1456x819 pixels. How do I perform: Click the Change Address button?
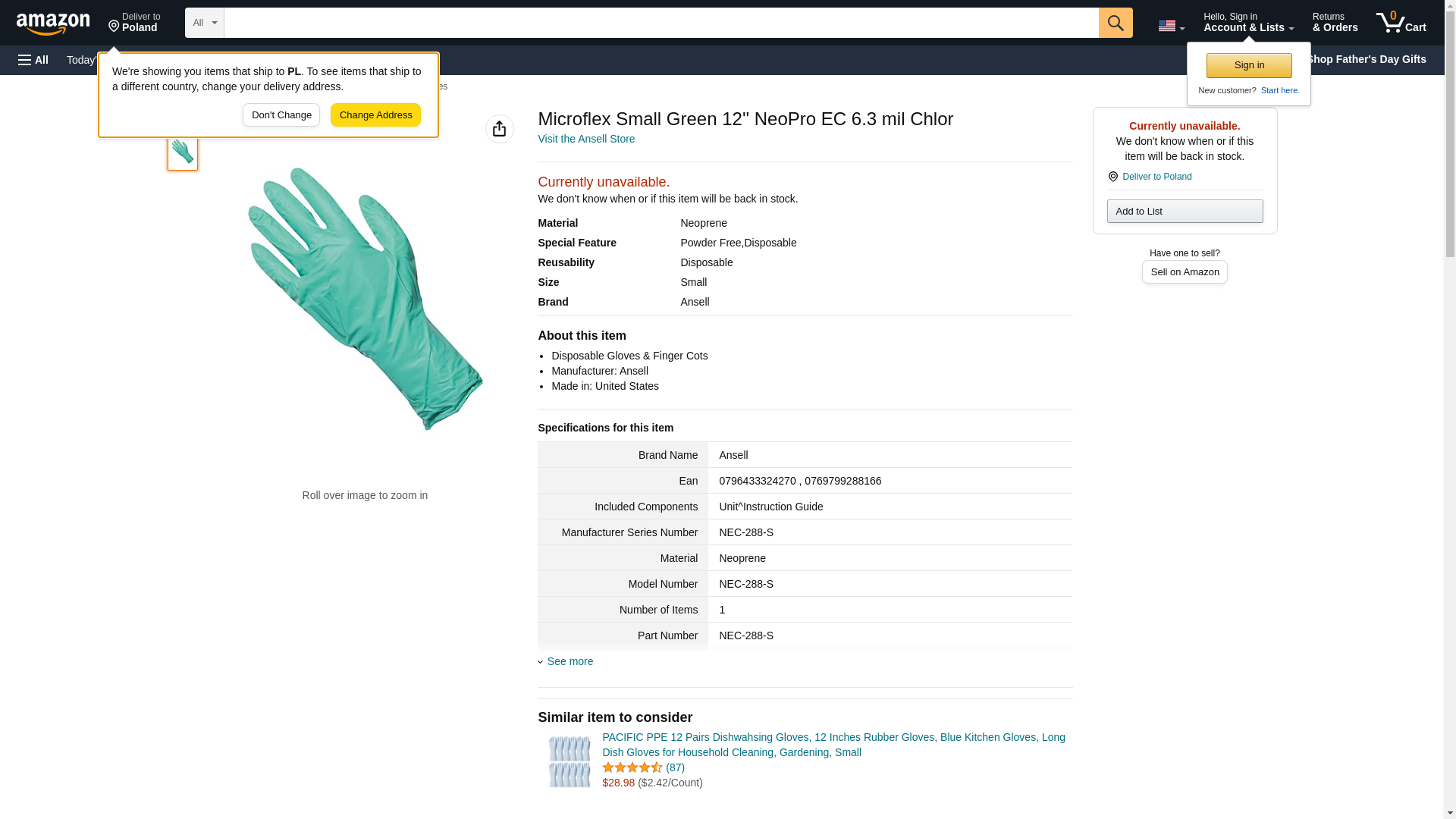click(x=375, y=115)
